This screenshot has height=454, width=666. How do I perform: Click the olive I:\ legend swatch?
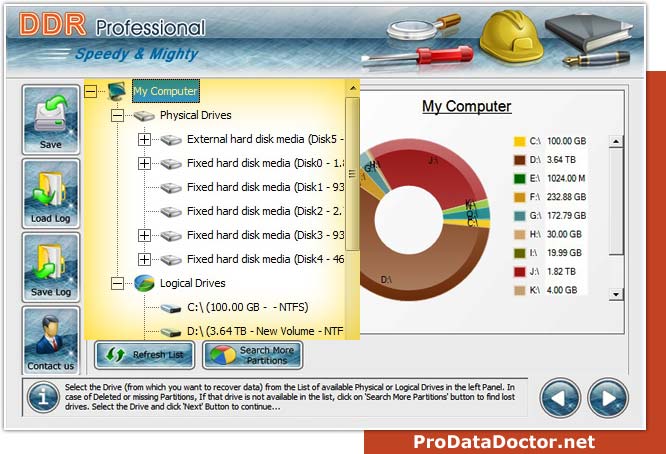coord(520,253)
